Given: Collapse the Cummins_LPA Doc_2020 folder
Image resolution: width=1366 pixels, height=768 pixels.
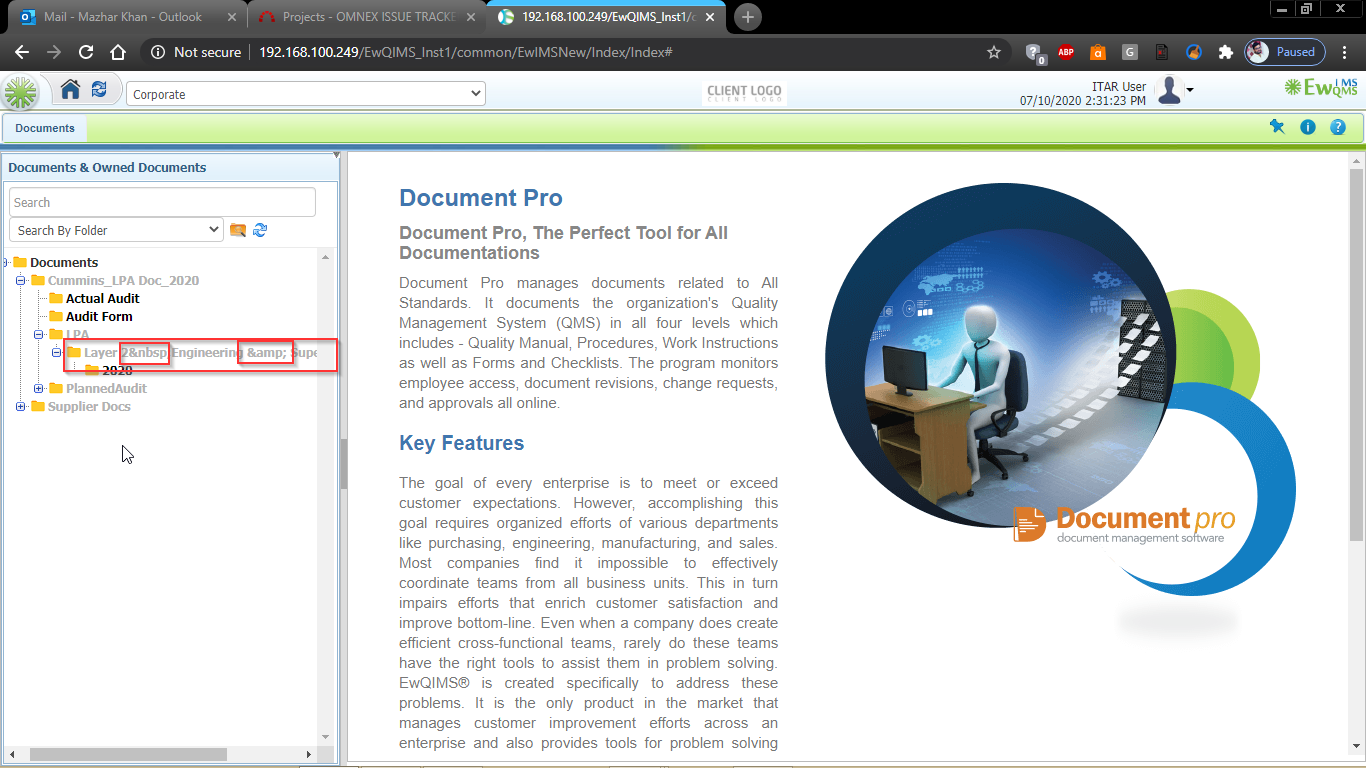Looking at the screenshot, I should tap(21, 280).
